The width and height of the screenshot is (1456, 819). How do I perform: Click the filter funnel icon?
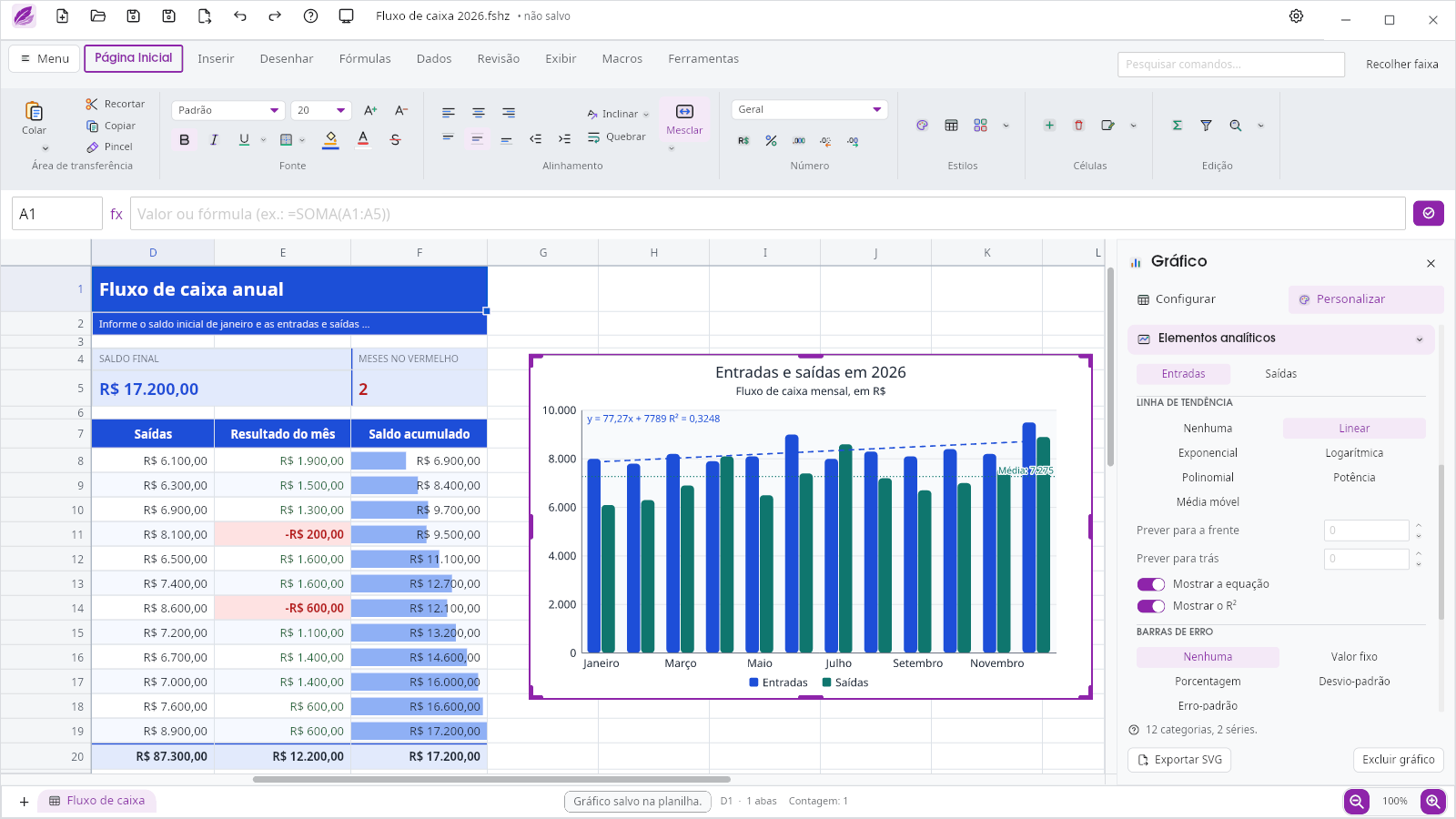point(1206,126)
